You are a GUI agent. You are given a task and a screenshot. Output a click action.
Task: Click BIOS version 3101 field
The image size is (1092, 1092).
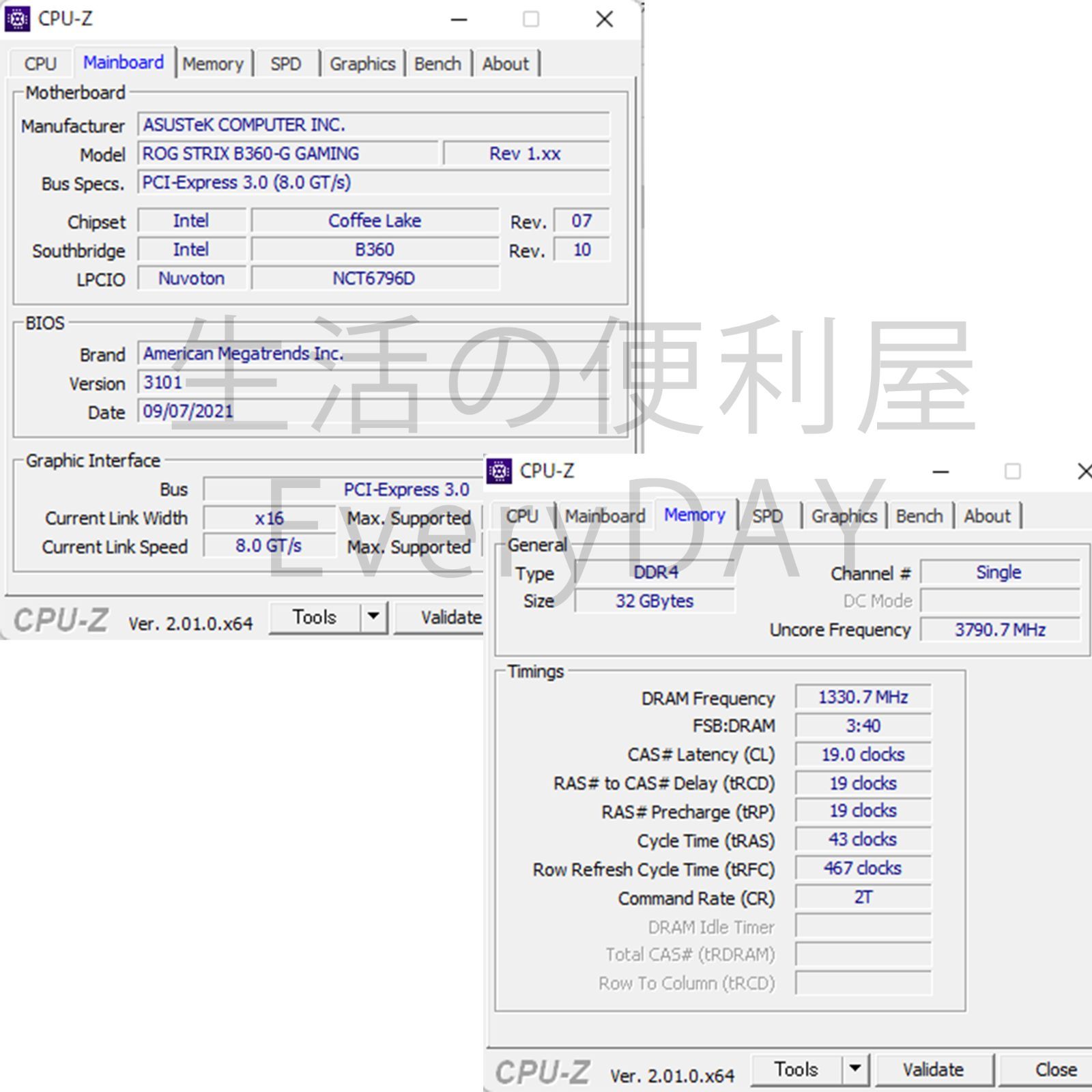point(373,382)
